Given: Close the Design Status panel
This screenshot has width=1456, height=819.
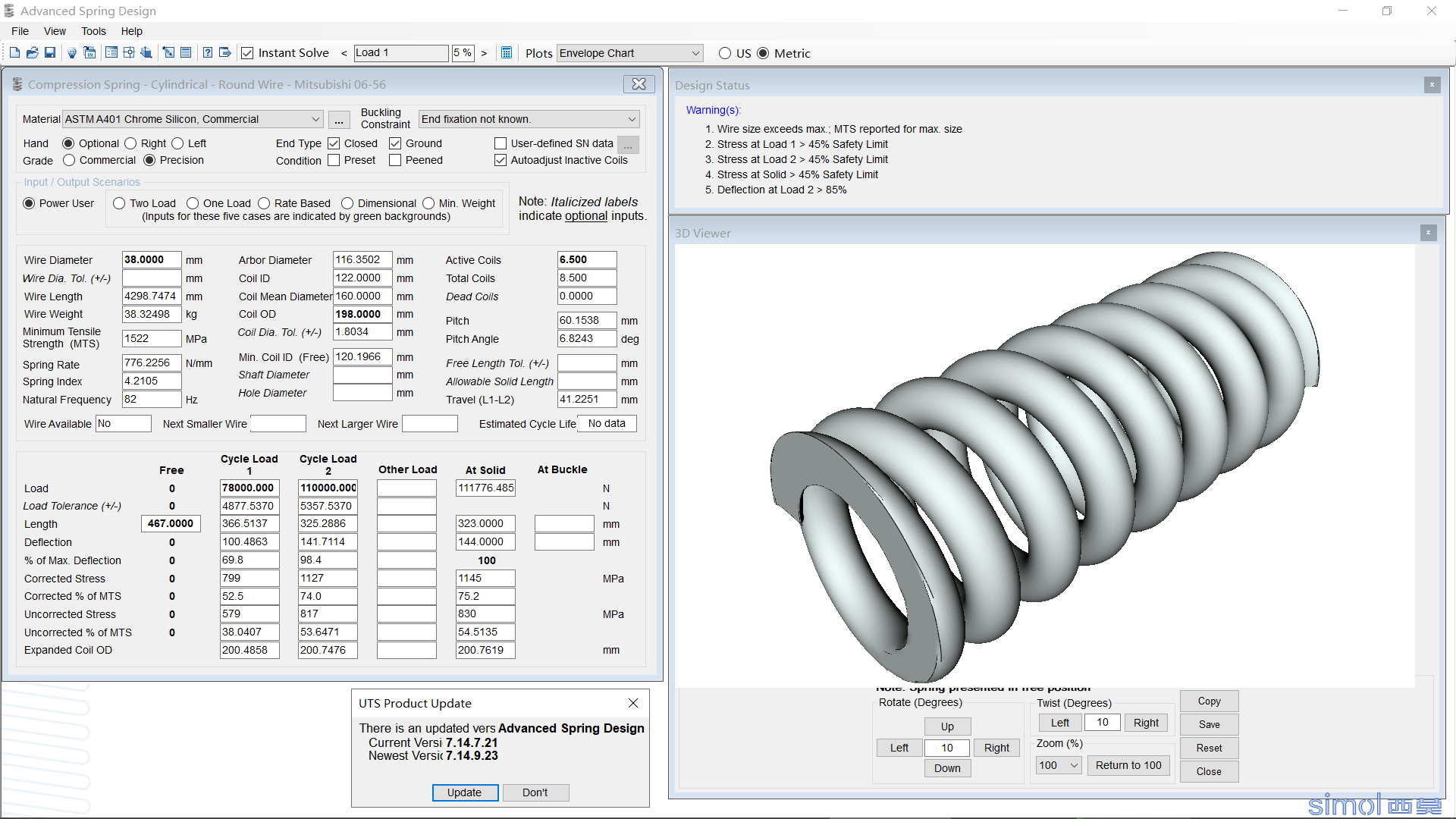Looking at the screenshot, I should tap(1432, 85).
